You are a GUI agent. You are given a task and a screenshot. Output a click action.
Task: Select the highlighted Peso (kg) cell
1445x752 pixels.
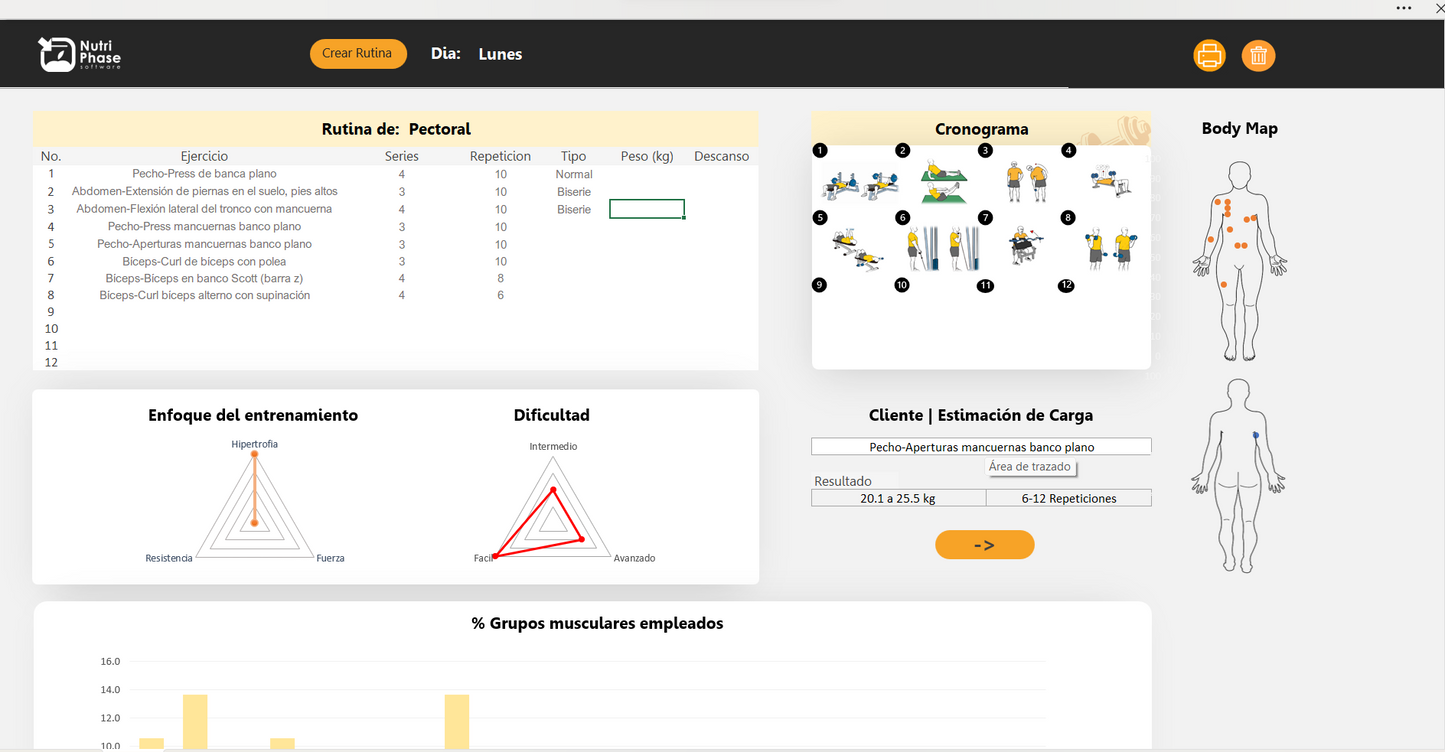646,209
